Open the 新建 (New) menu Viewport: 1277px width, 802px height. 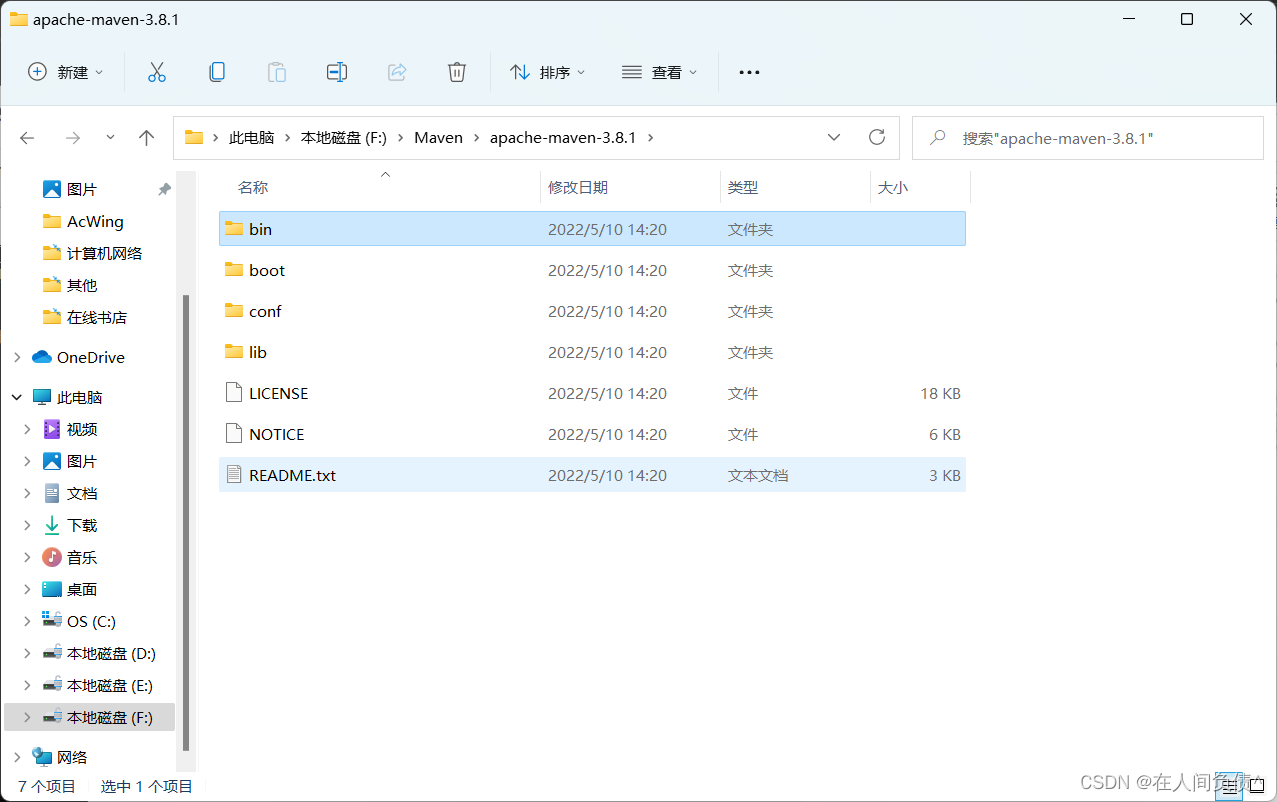pyautogui.click(x=66, y=72)
